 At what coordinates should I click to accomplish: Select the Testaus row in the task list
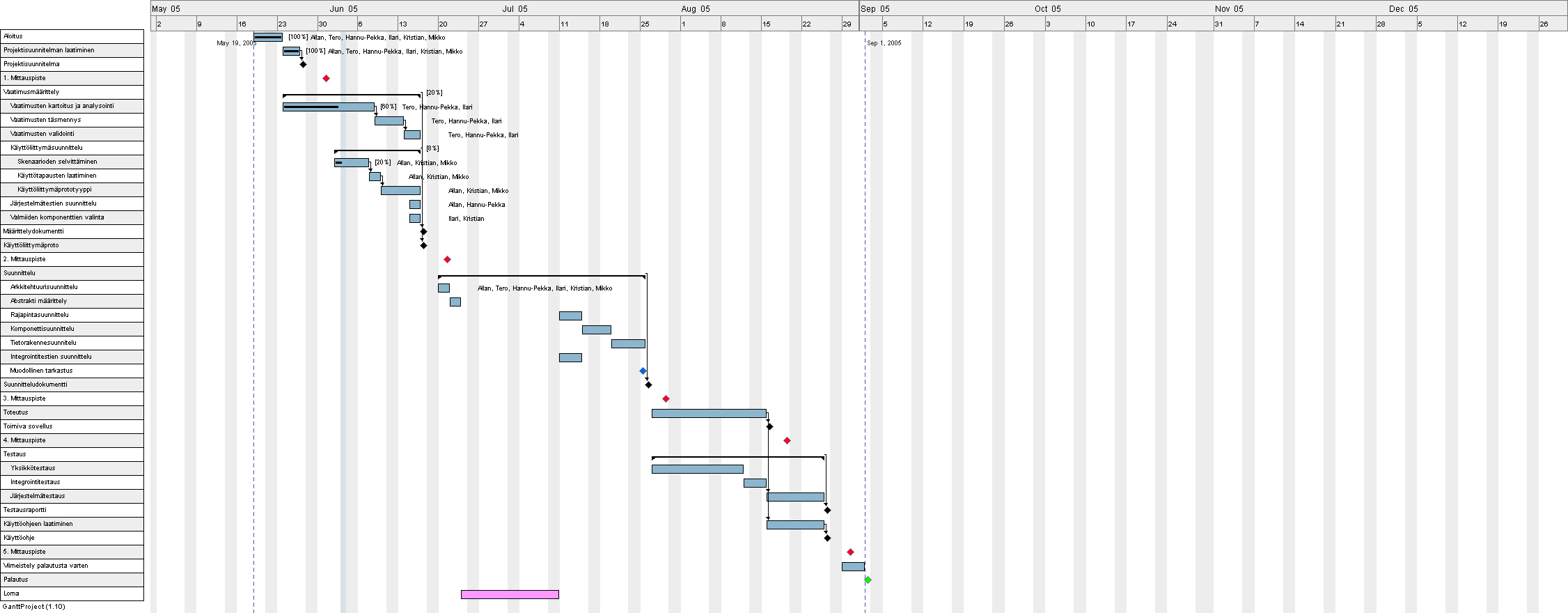click(x=72, y=454)
